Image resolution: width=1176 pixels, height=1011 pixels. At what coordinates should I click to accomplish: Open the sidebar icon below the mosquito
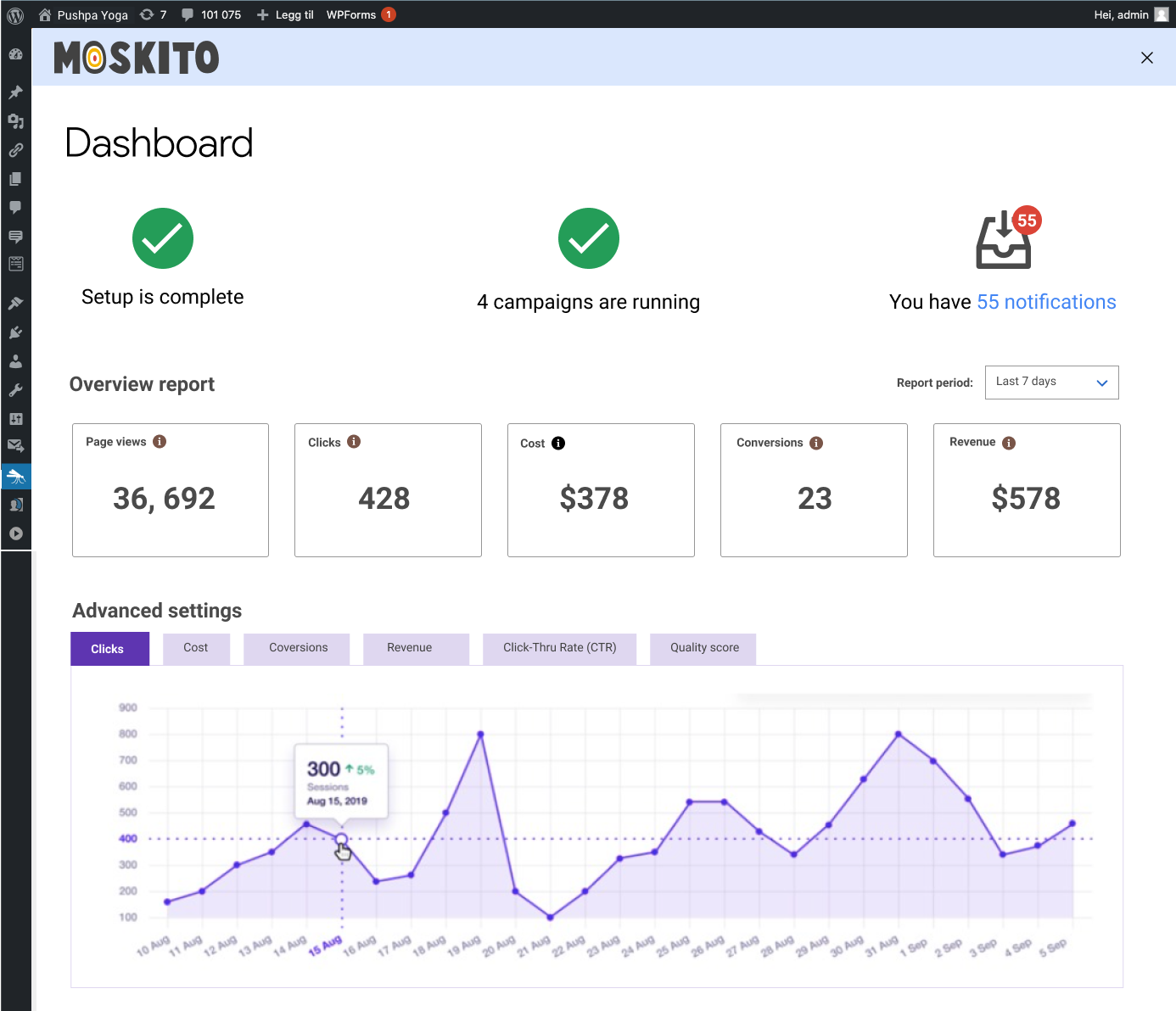[x=15, y=505]
